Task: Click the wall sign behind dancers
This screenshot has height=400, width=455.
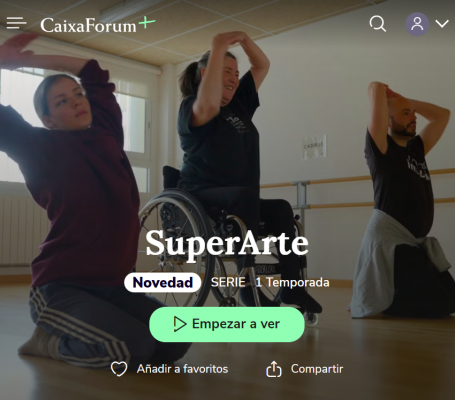Action: [314, 147]
